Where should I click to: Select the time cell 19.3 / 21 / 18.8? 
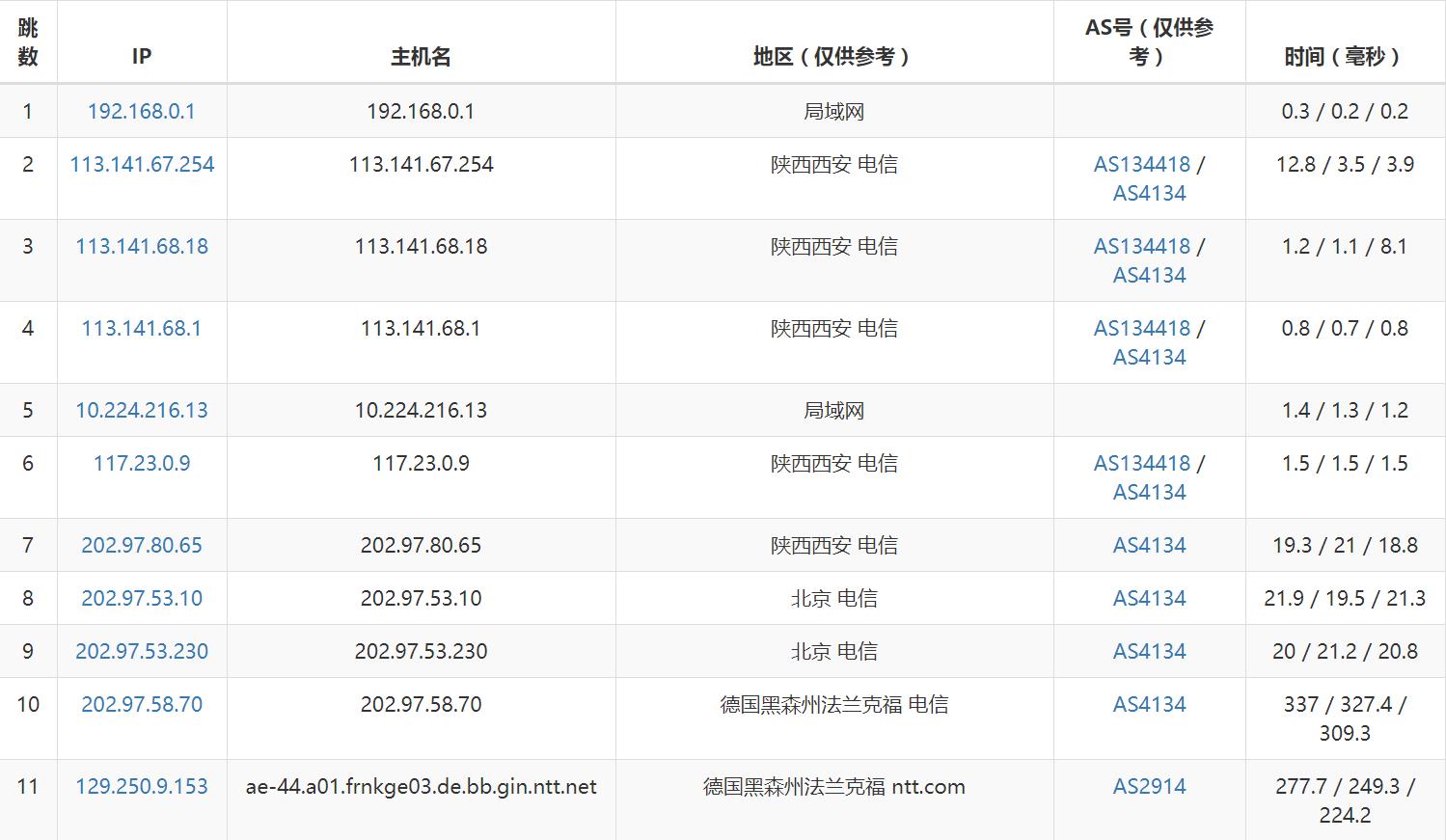coord(1346,545)
